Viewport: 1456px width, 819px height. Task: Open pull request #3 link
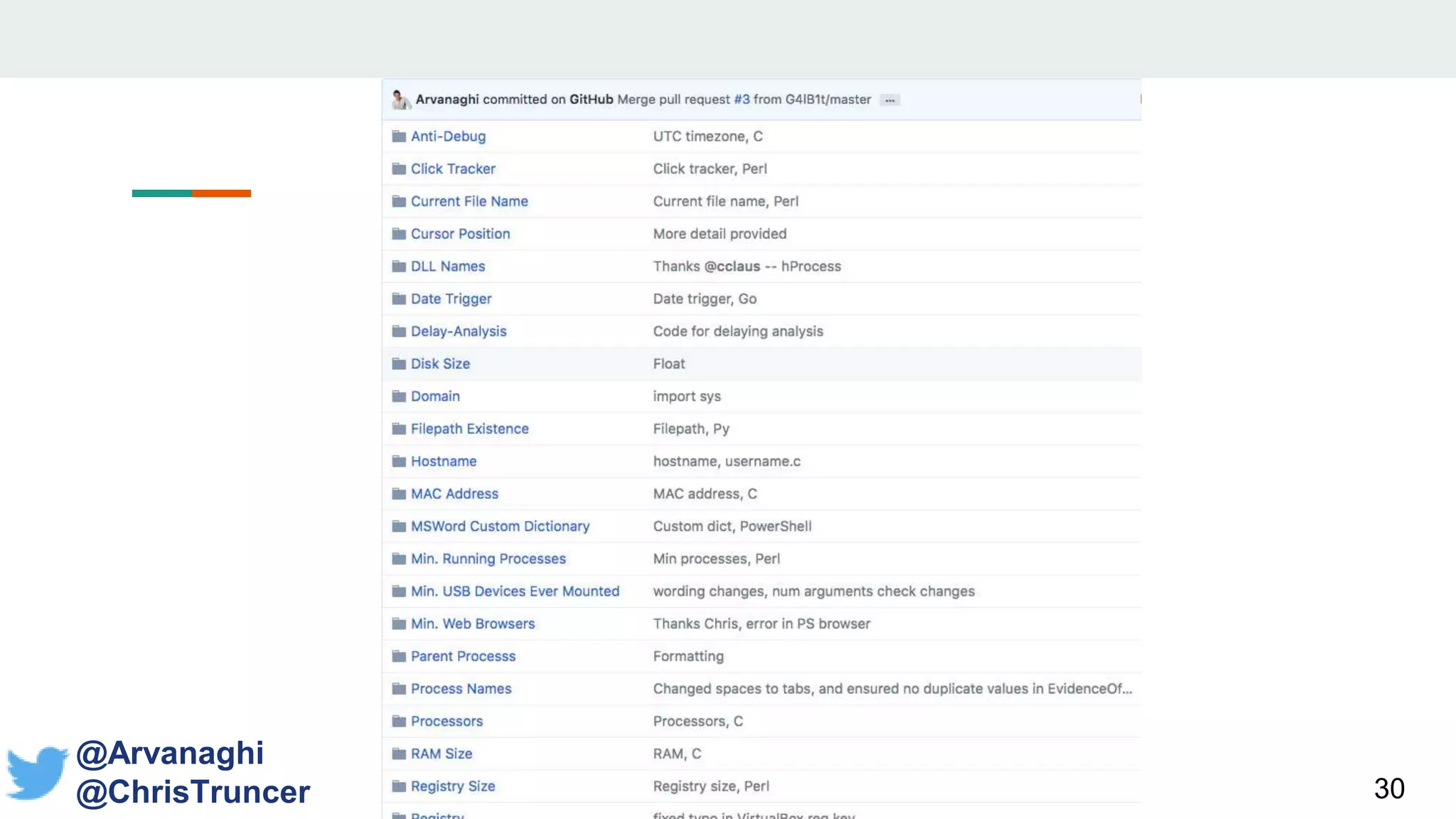pos(742,100)
